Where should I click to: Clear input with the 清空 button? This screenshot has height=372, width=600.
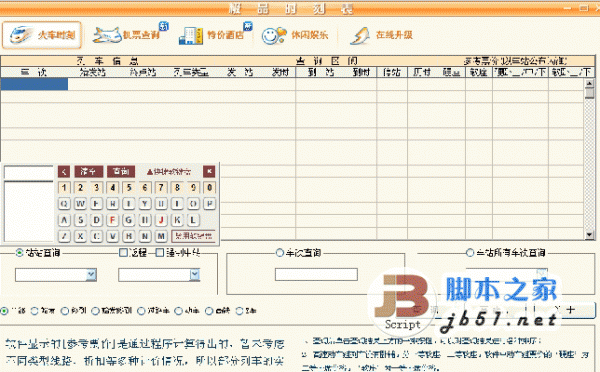(x=88, y=171)
